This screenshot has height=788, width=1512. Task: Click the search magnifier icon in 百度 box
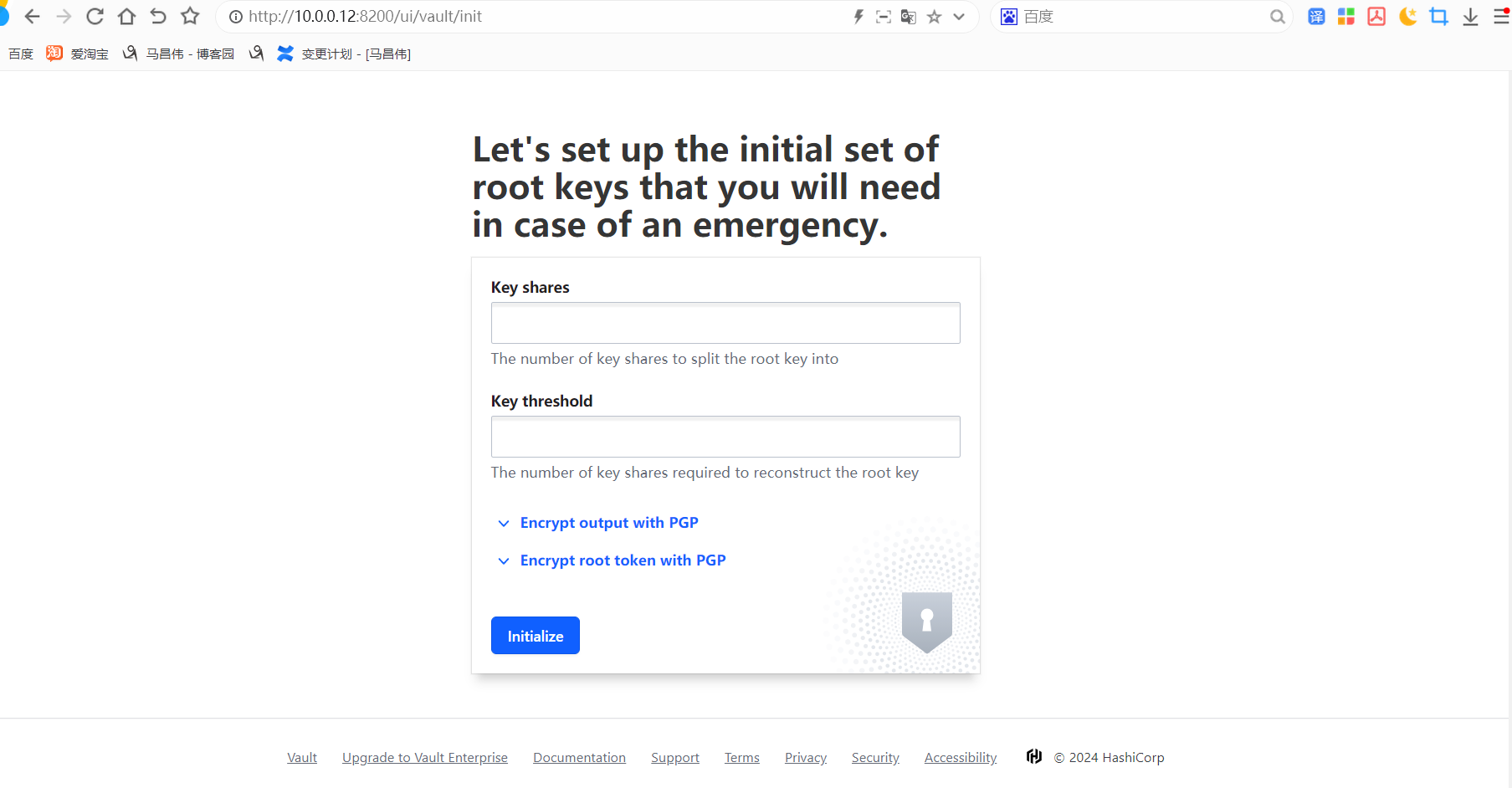[1277, 17]
